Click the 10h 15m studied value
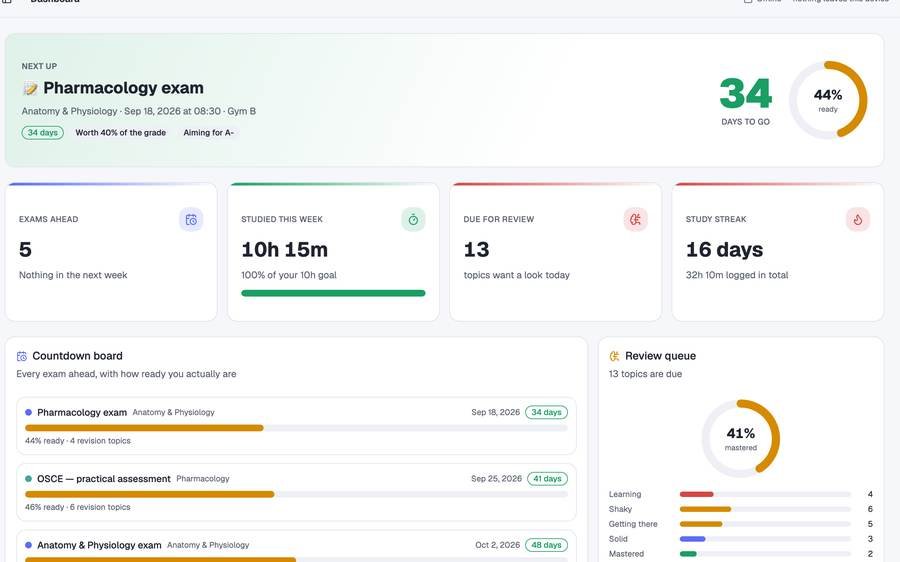 tap(285, 250)
